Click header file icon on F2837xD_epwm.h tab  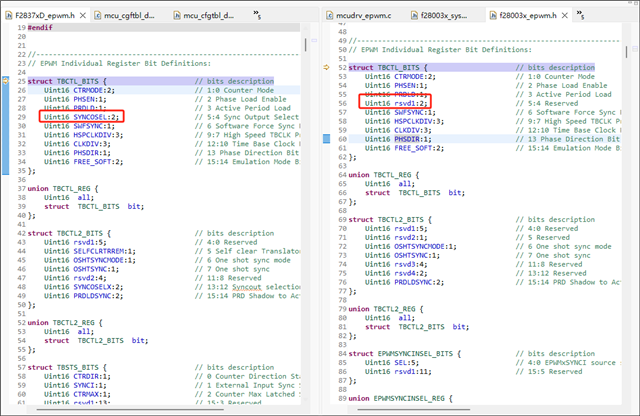tap(9, 16)
